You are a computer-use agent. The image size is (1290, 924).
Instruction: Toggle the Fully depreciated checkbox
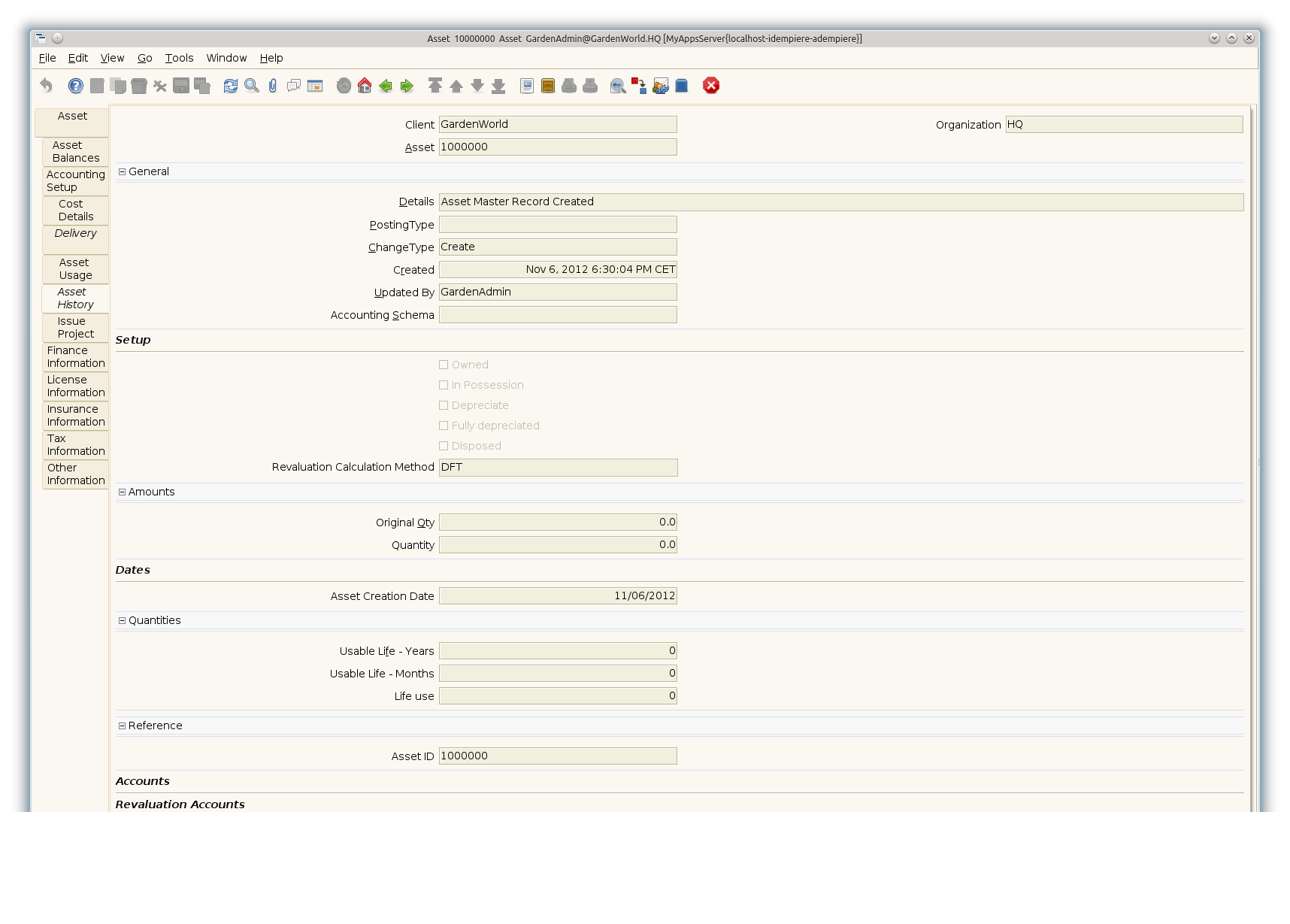(x=444, y=426)
